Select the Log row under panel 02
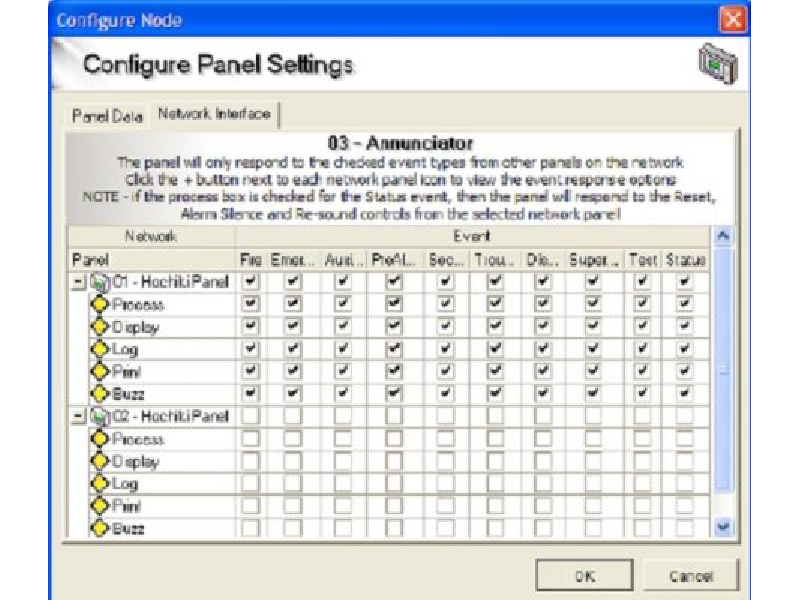This screenshot has height=600, width=800. (x=125, y=484)
